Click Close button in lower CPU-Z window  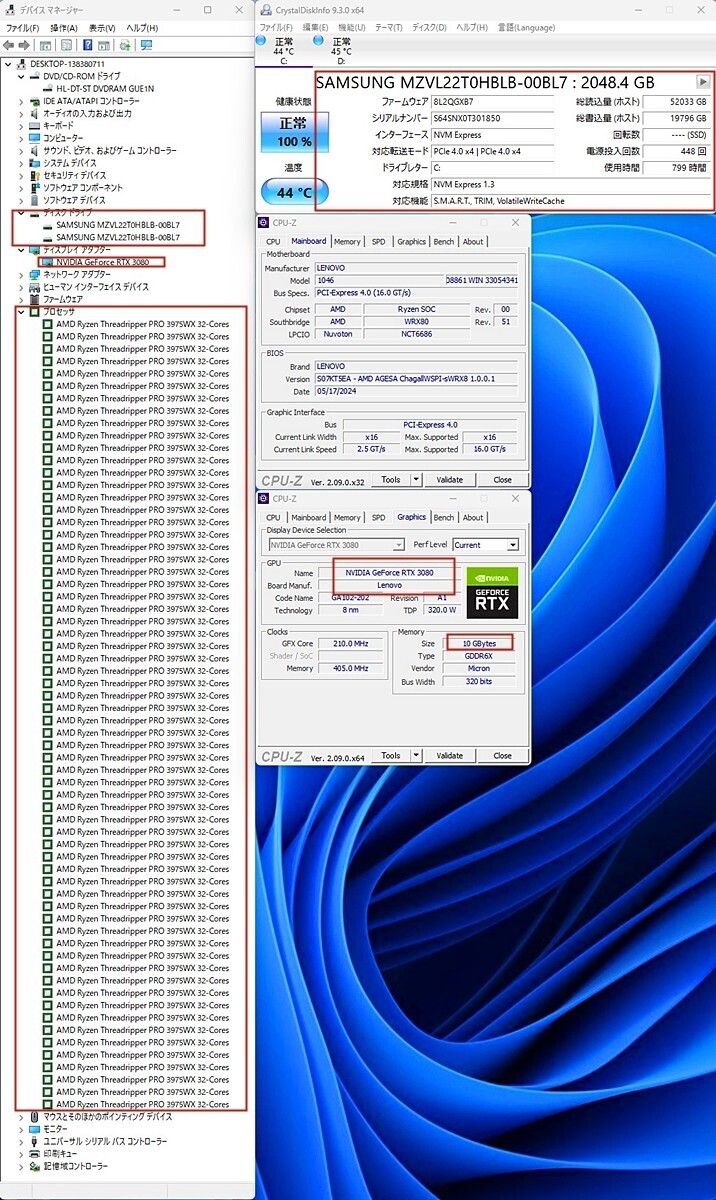pyautogui.click(x=502, y=756)
